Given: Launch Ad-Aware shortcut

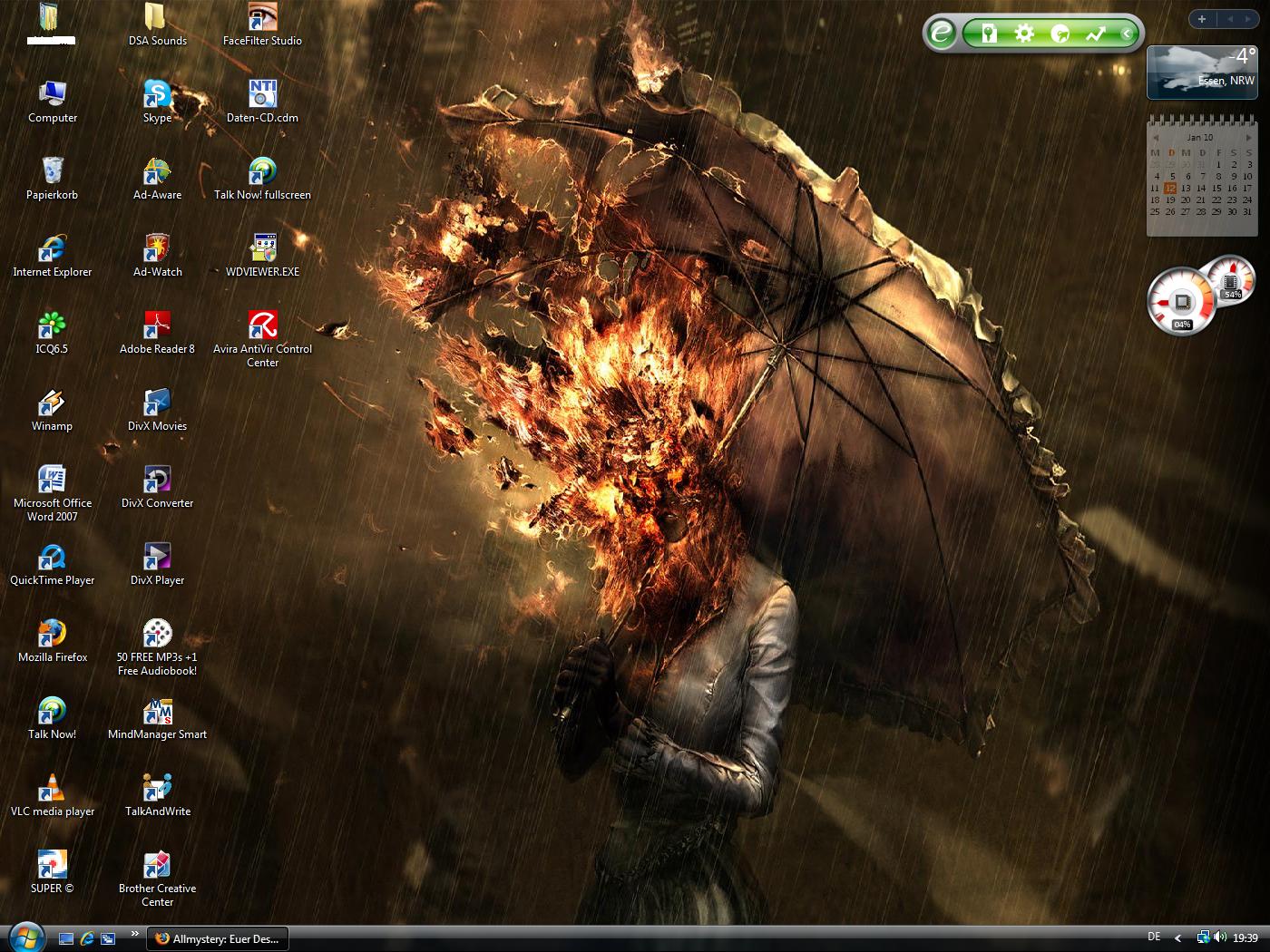Looking at the screenshot, I should [157, 178].
